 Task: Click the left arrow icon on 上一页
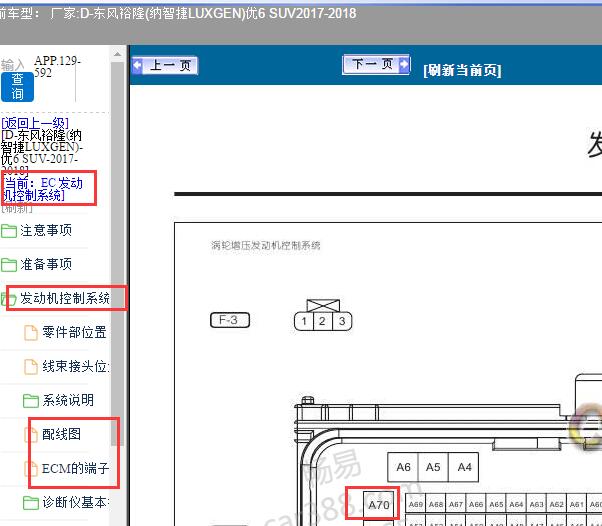coord(137,65)
